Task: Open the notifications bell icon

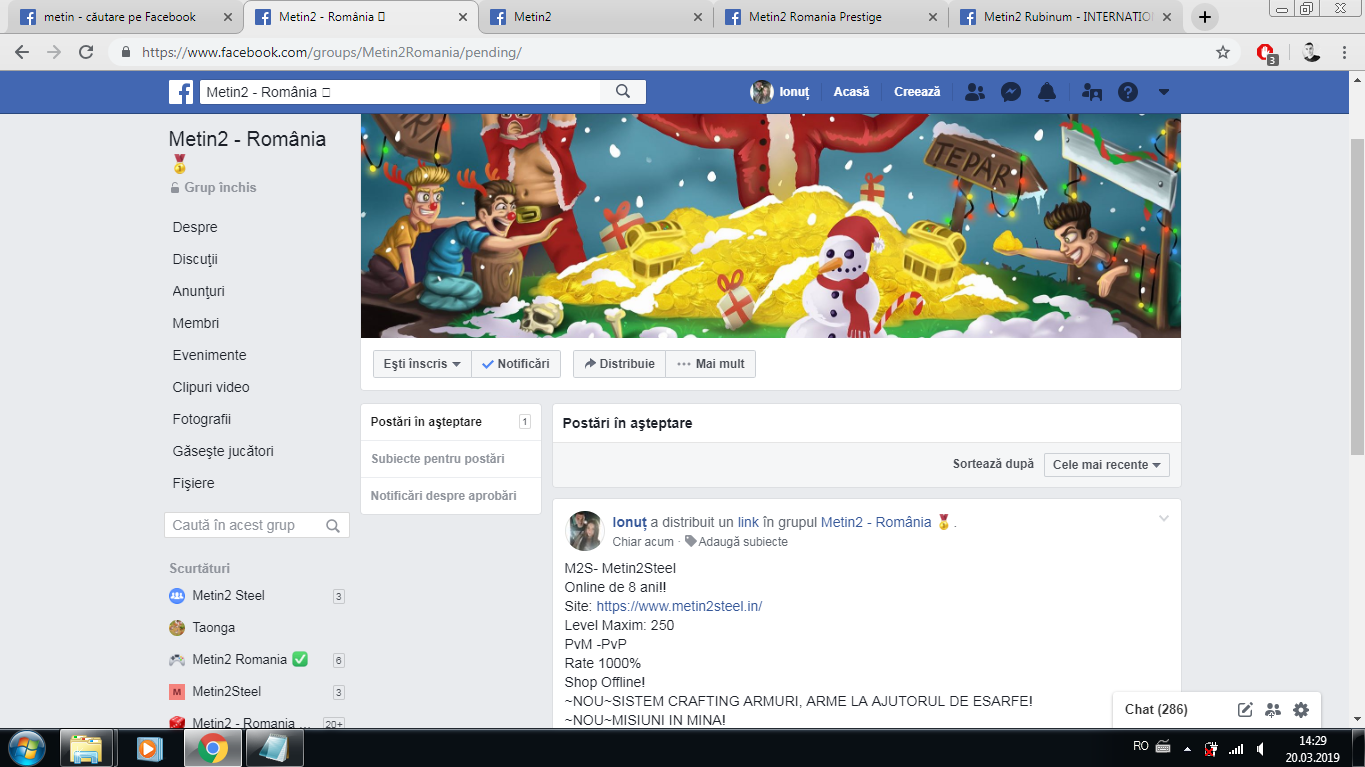Action: click(1047, 92)
